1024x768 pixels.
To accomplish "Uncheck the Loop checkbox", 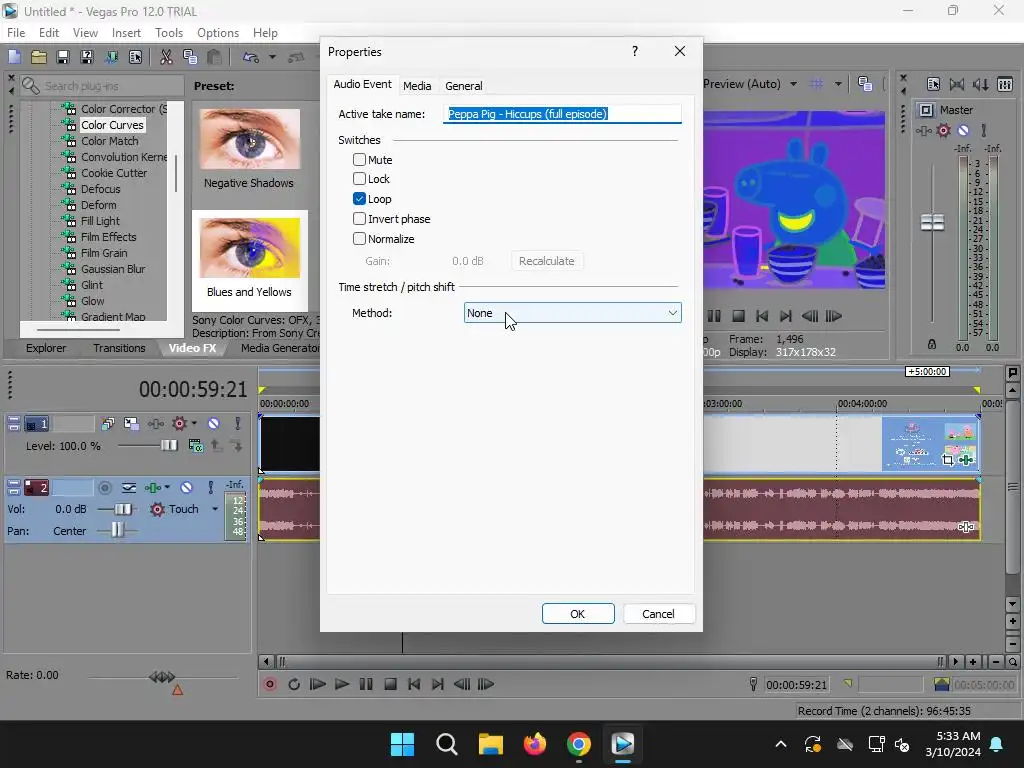I will [359, 199].
